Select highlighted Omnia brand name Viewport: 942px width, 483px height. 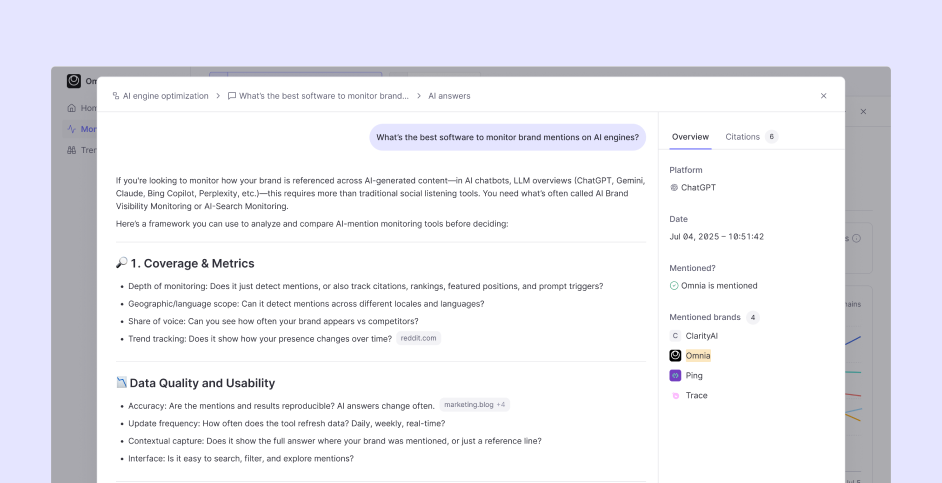(698, 356)
